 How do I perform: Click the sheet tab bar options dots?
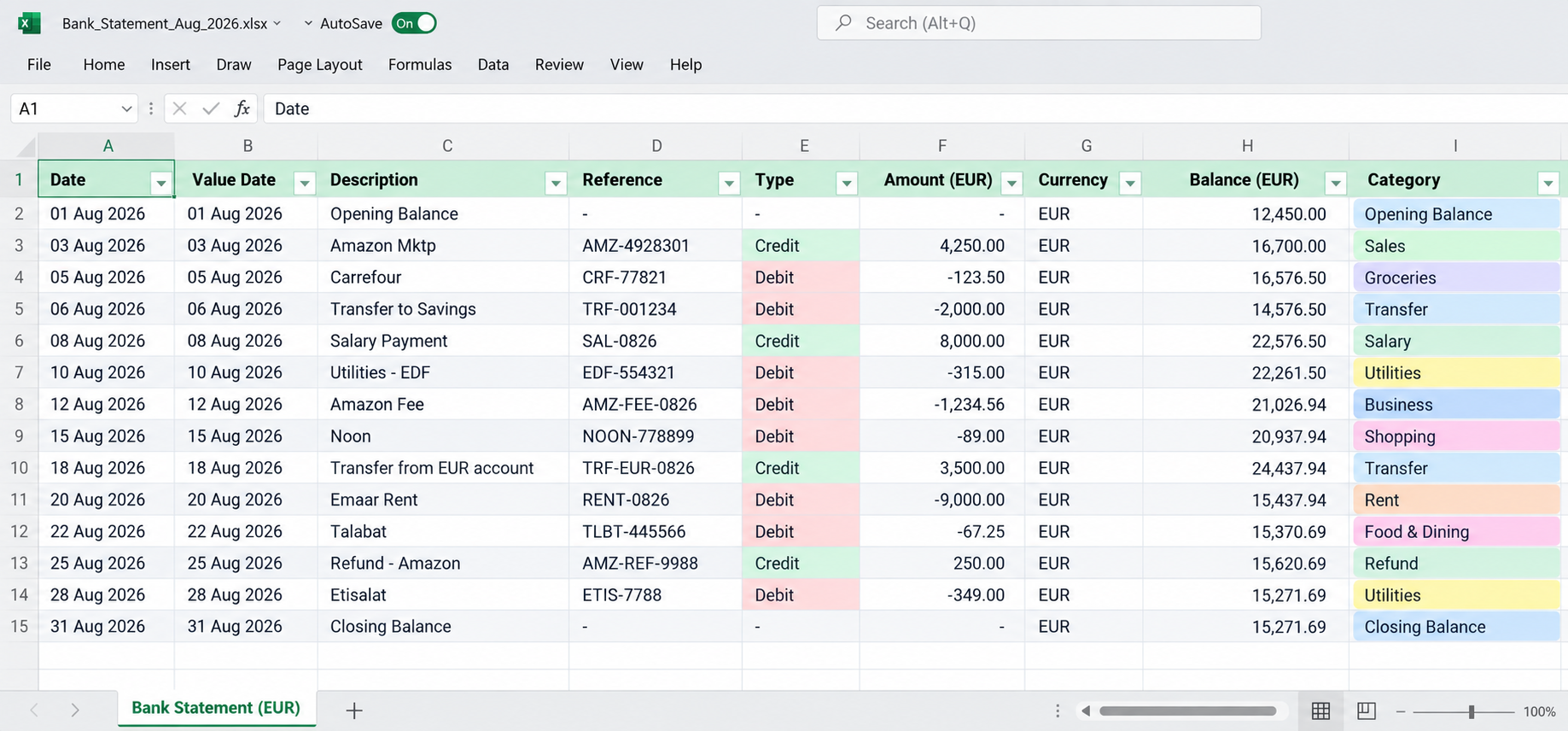click(1058, 711)
